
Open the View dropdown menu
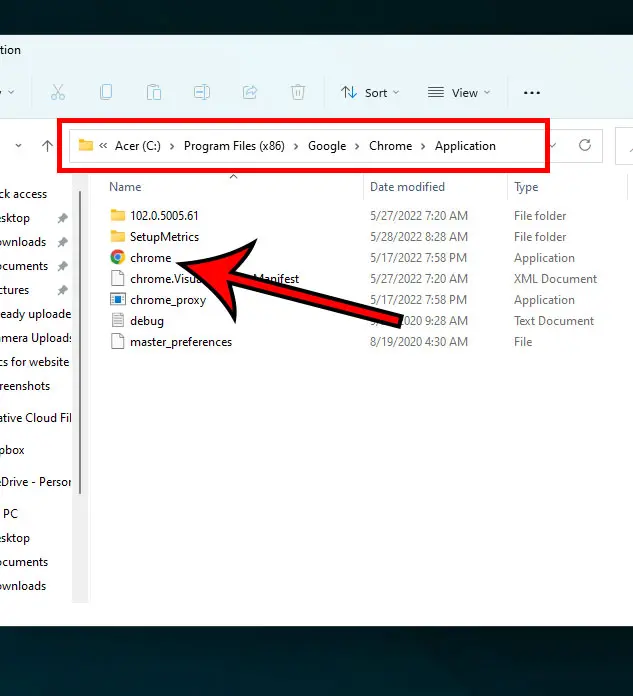(459, 93)
